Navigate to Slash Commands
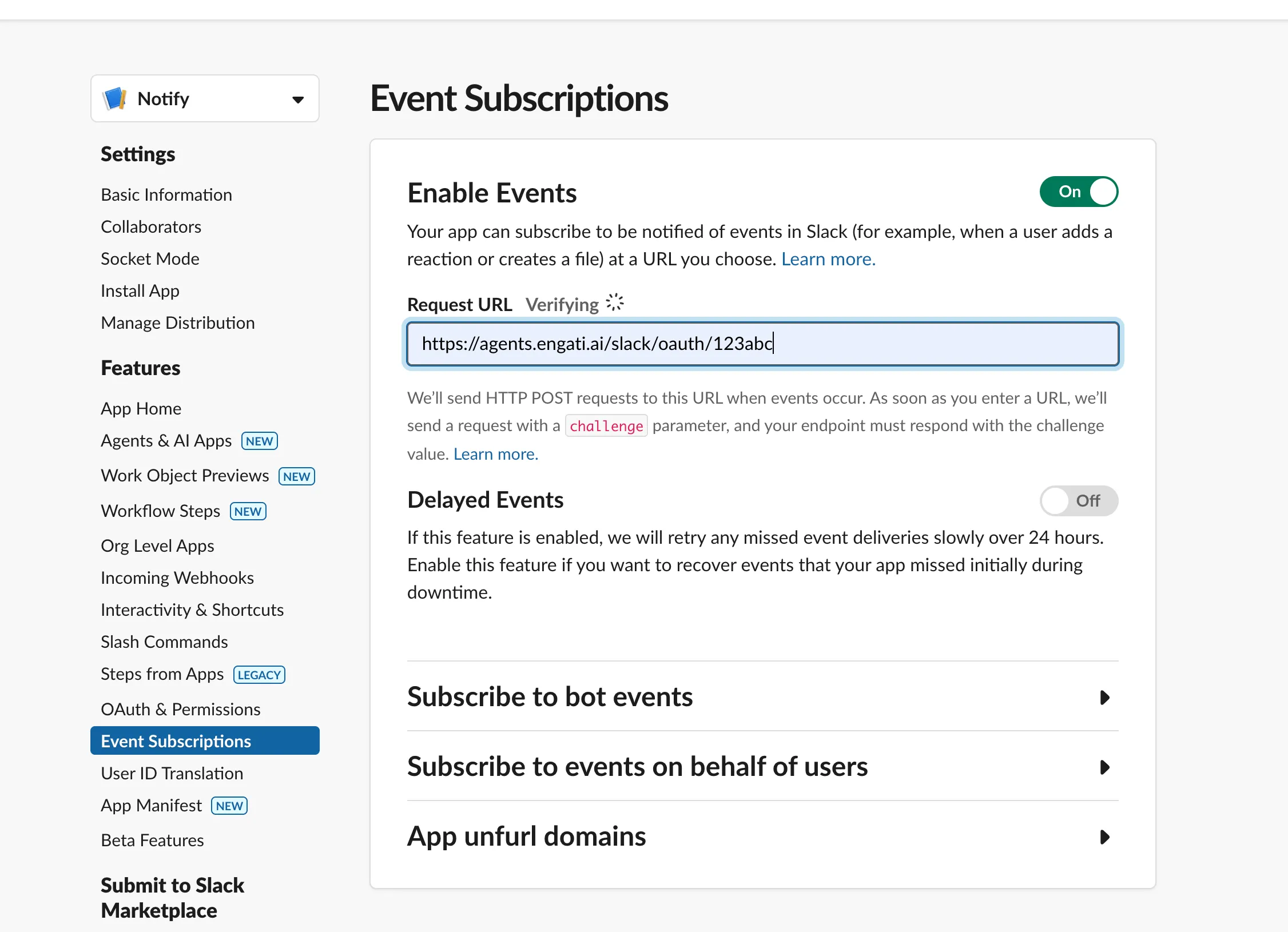The width and height of the screenshot is (1288, 932). (164, 642)
